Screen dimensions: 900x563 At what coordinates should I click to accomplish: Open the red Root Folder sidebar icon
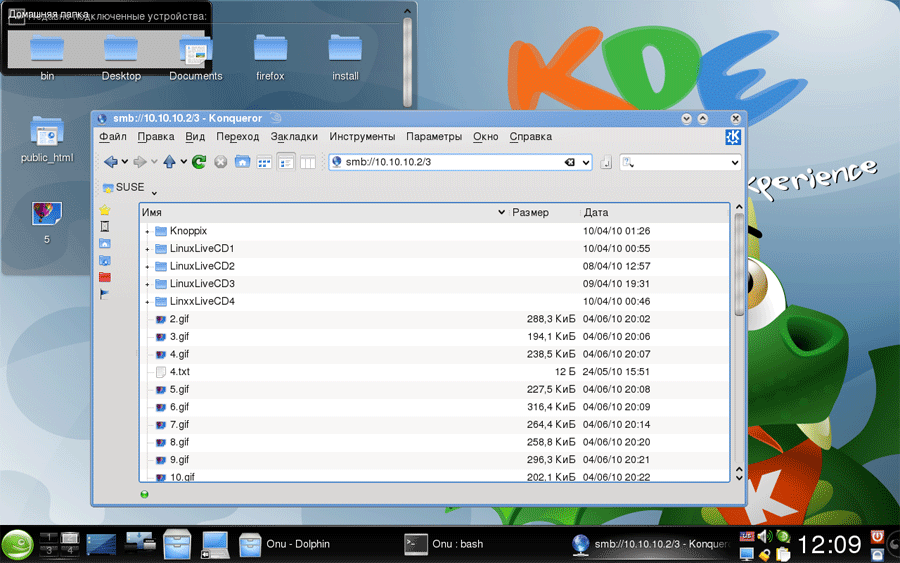click(x=104, y=277)
